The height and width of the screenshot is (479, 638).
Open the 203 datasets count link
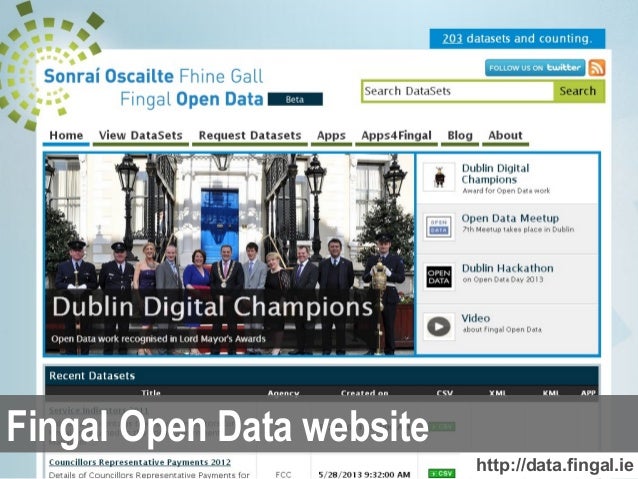coord(452,39)
